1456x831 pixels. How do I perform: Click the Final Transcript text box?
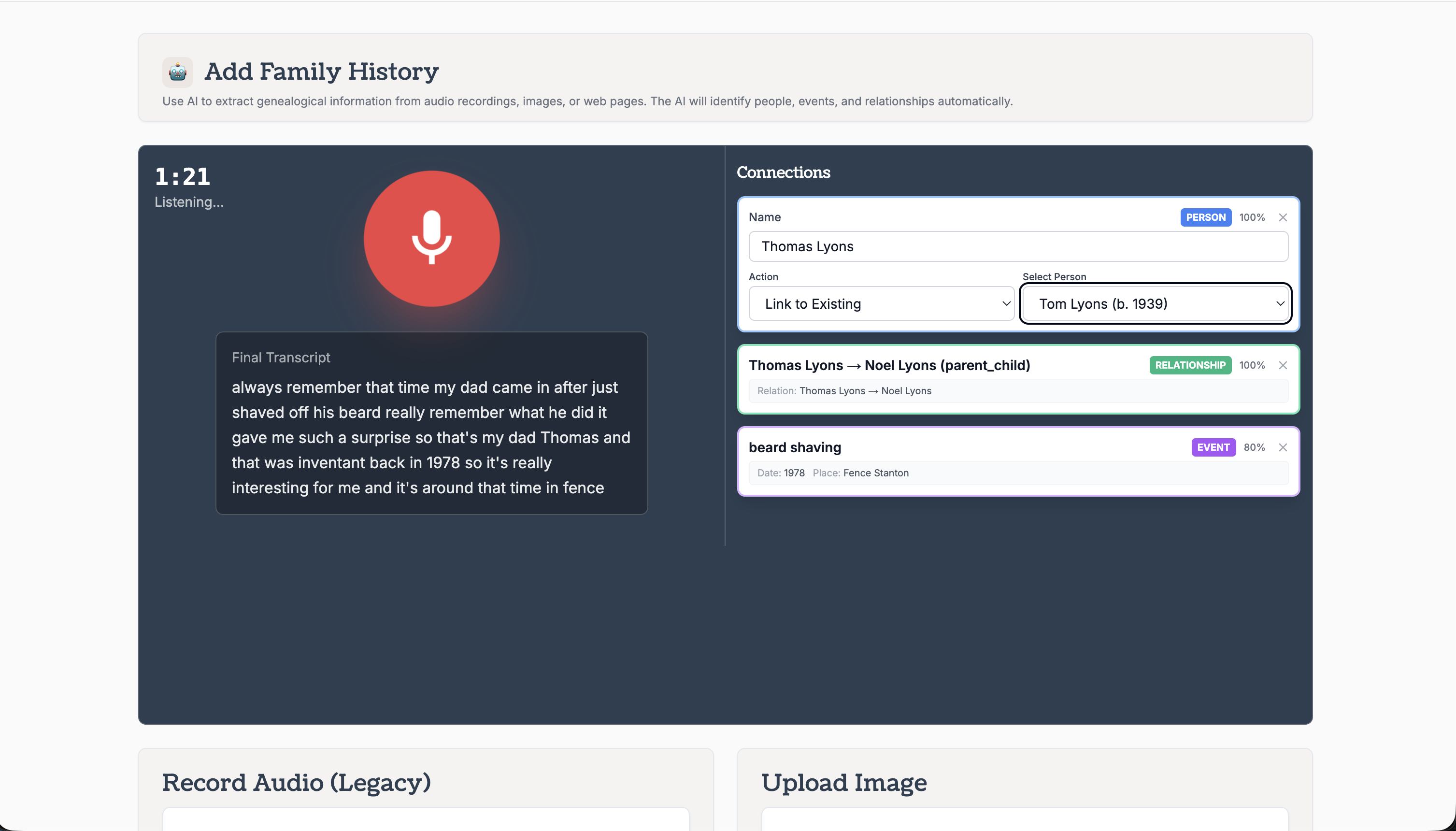[432, 424]
